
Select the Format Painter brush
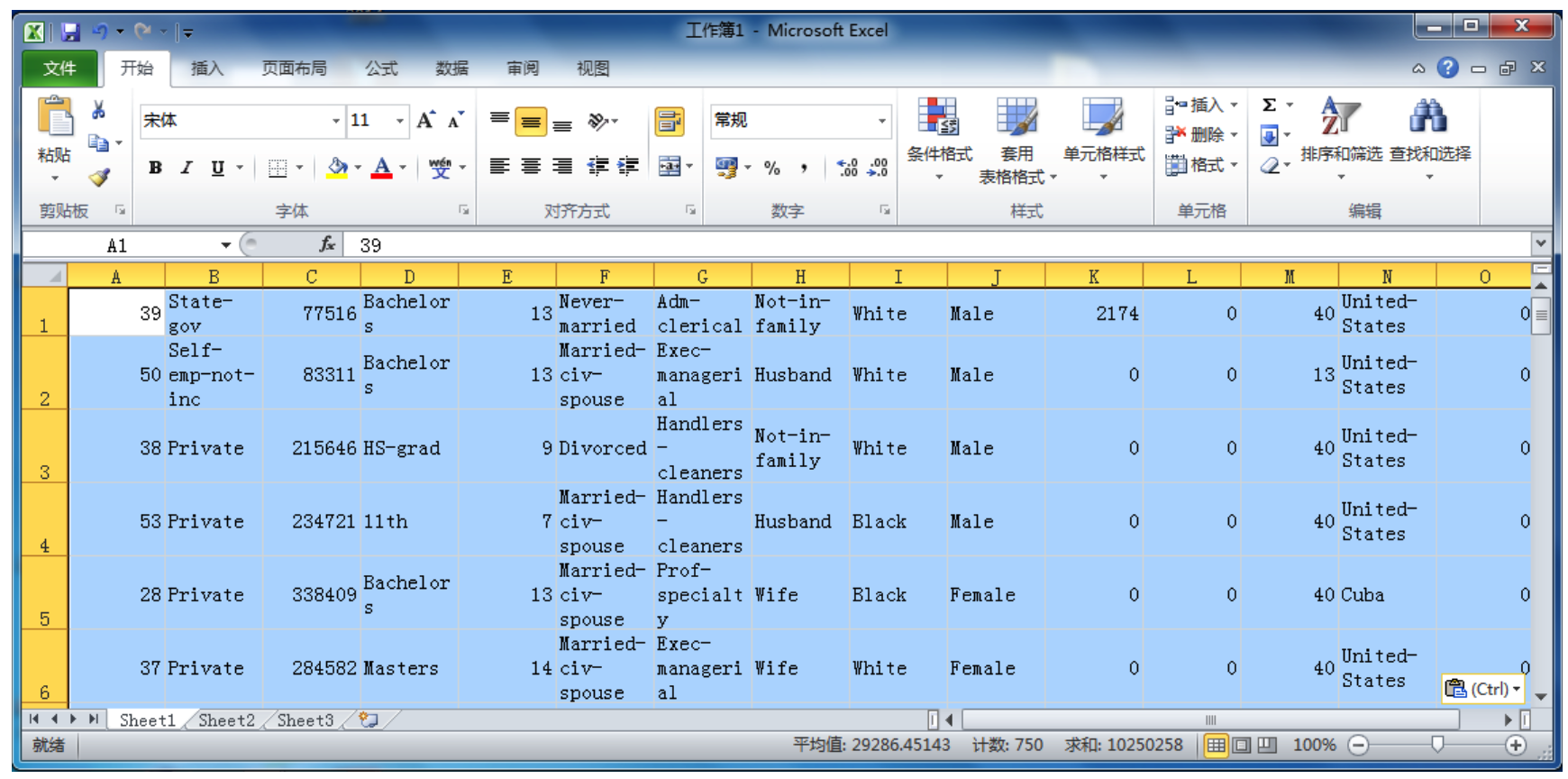click(x=99, y=177)
